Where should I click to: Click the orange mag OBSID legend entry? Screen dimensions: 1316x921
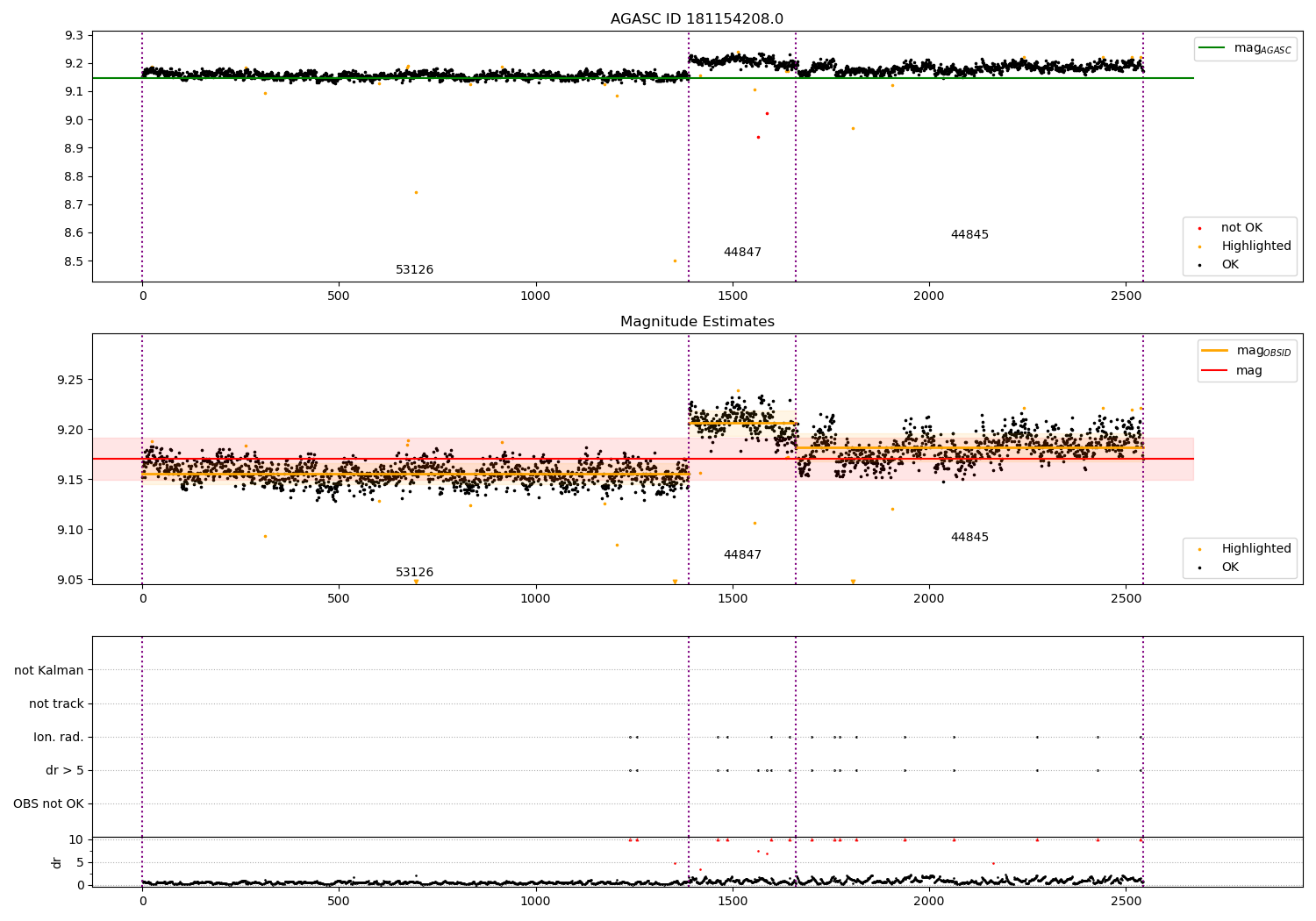click(1263, 351)
